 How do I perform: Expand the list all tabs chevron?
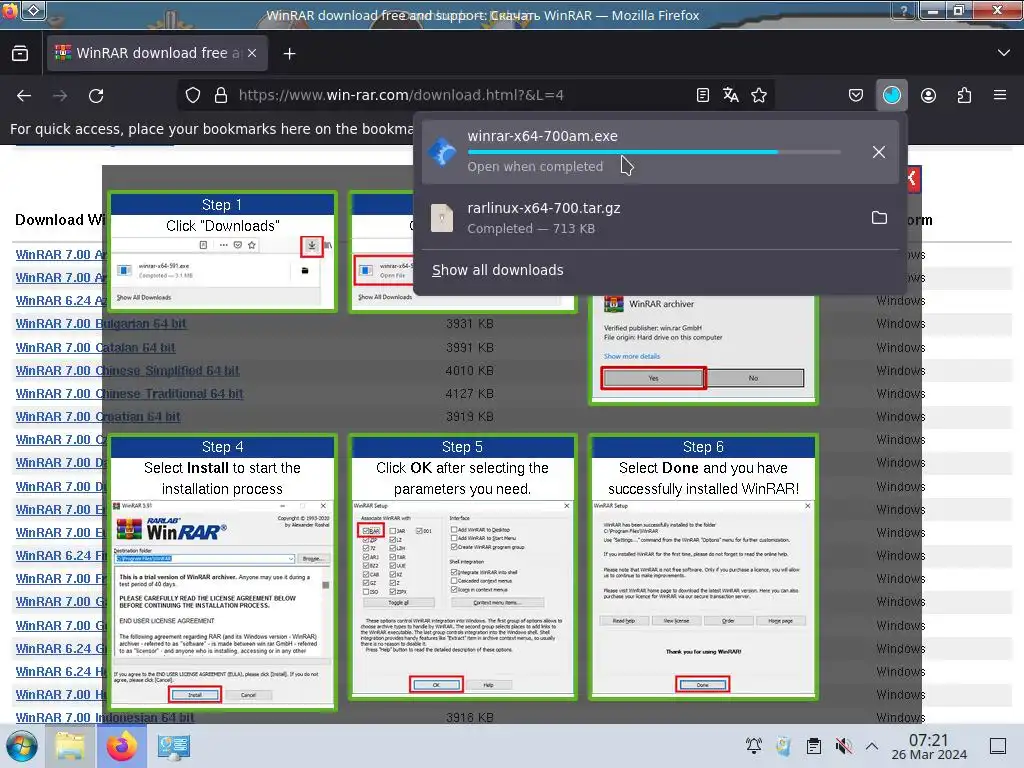1004,53
